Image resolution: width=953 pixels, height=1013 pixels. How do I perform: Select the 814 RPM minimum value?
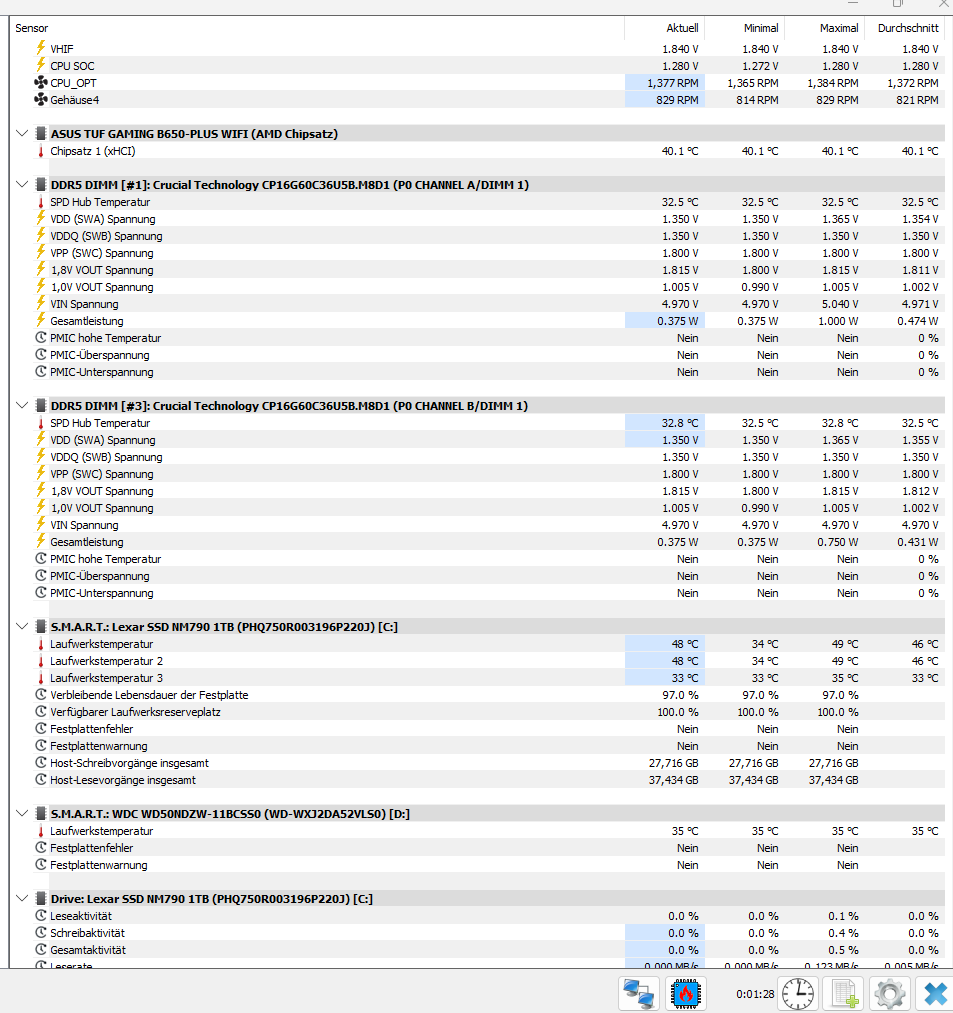point(757,100)
